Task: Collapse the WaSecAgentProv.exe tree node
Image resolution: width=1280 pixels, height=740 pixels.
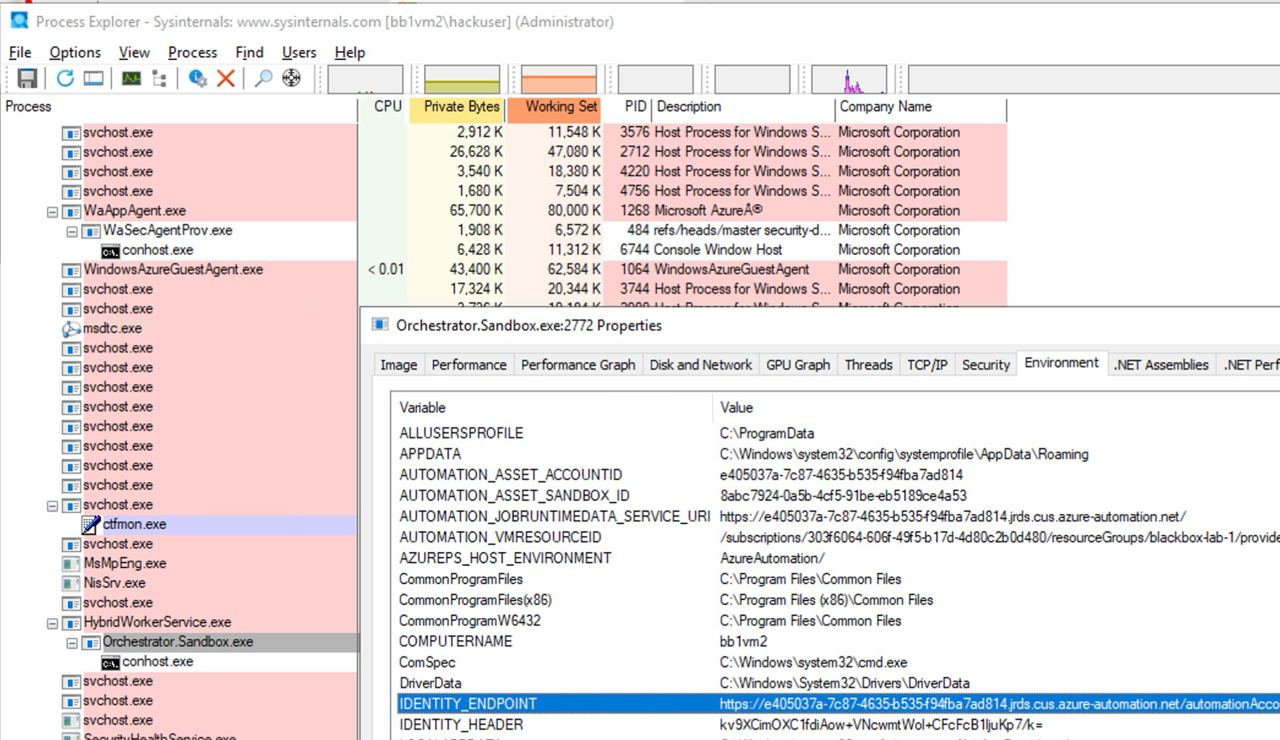Action: (72, 231)
